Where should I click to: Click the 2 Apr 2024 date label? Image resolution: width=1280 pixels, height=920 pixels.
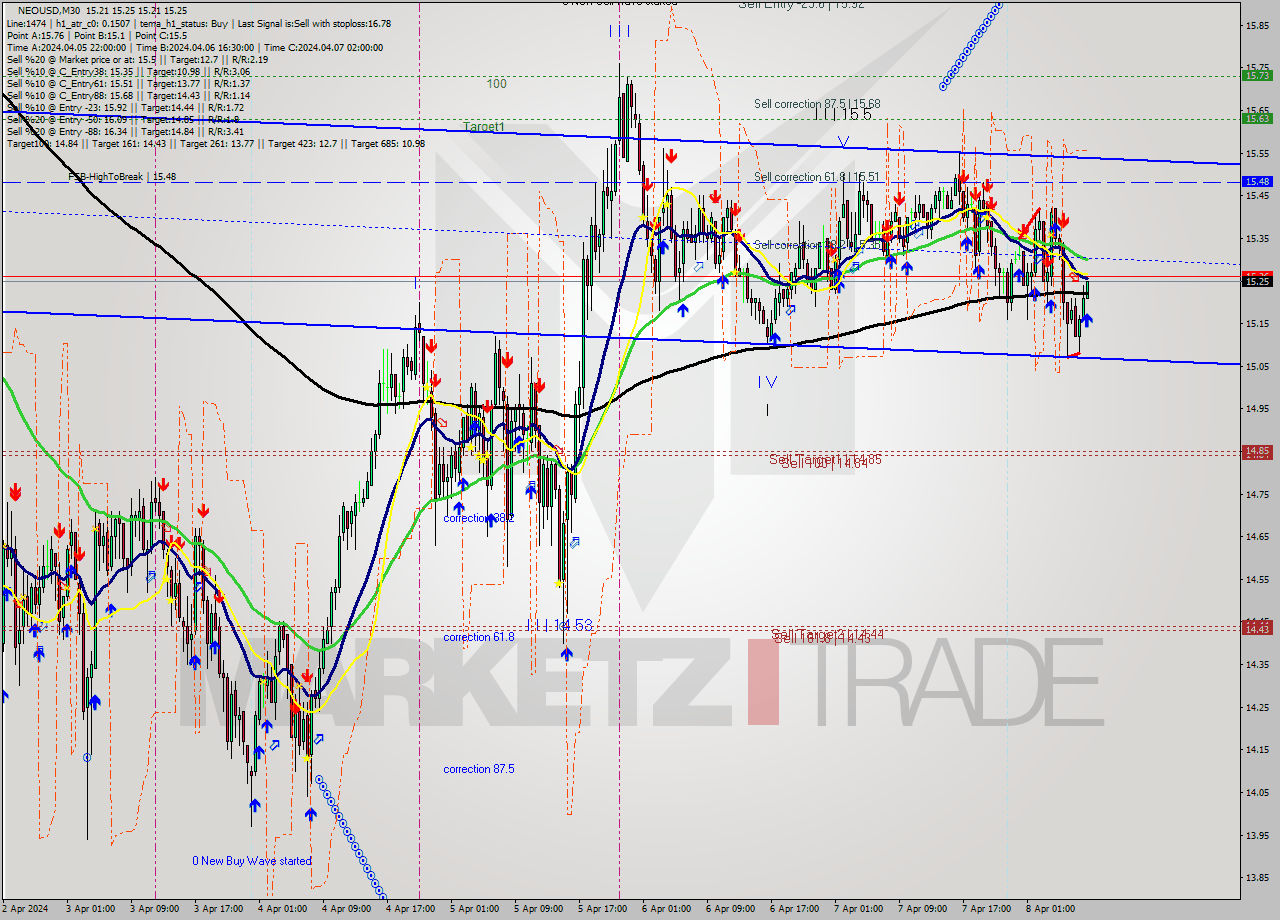pos(25,909)
